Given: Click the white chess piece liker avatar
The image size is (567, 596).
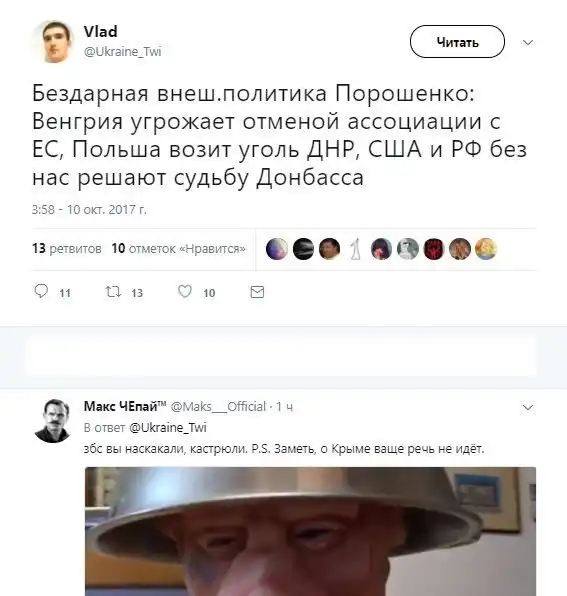Looking at the screenshot, I should coord(355,249).
